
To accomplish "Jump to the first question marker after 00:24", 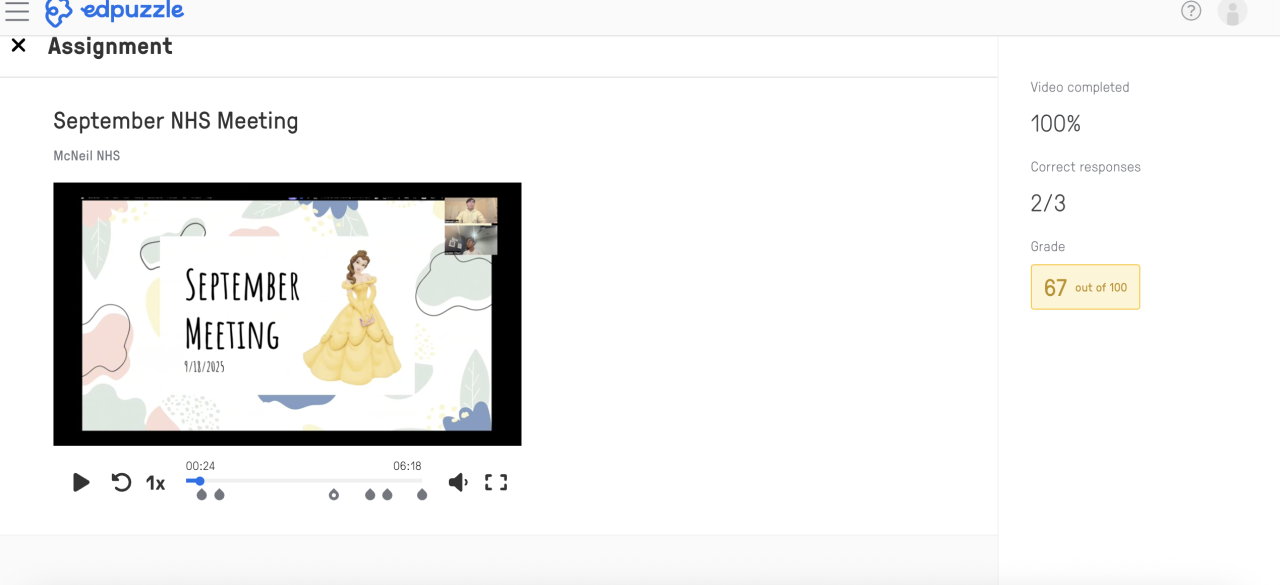I will click(x=202, y=494).
